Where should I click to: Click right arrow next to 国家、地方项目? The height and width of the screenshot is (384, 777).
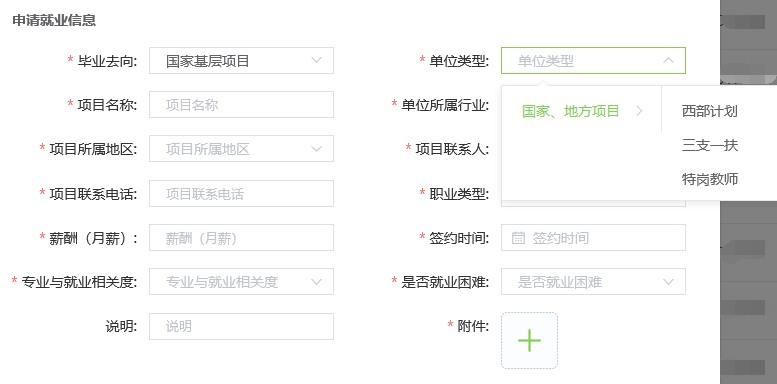[x=639, y=111]
